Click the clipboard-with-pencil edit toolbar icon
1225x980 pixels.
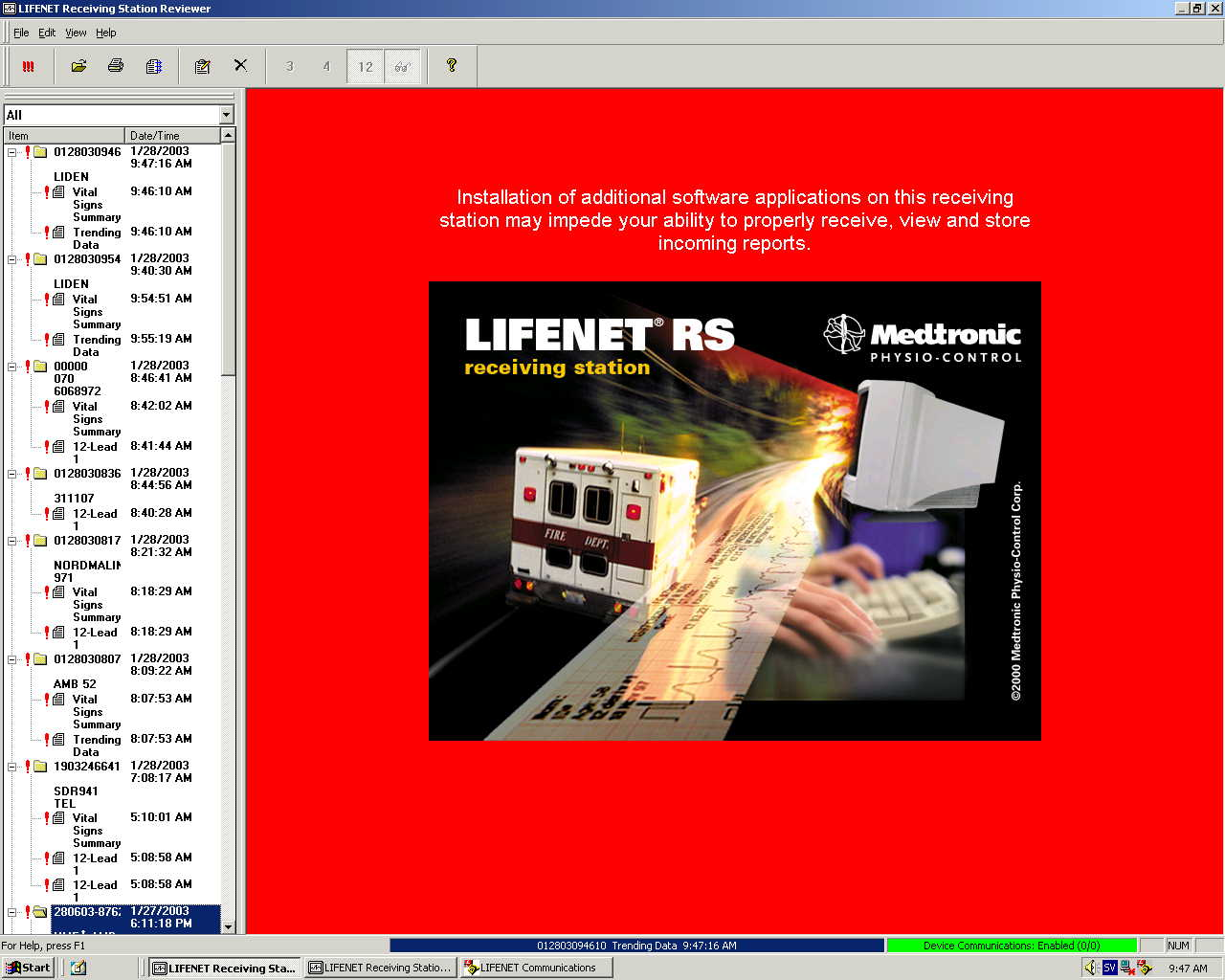(x=203, y=66)
